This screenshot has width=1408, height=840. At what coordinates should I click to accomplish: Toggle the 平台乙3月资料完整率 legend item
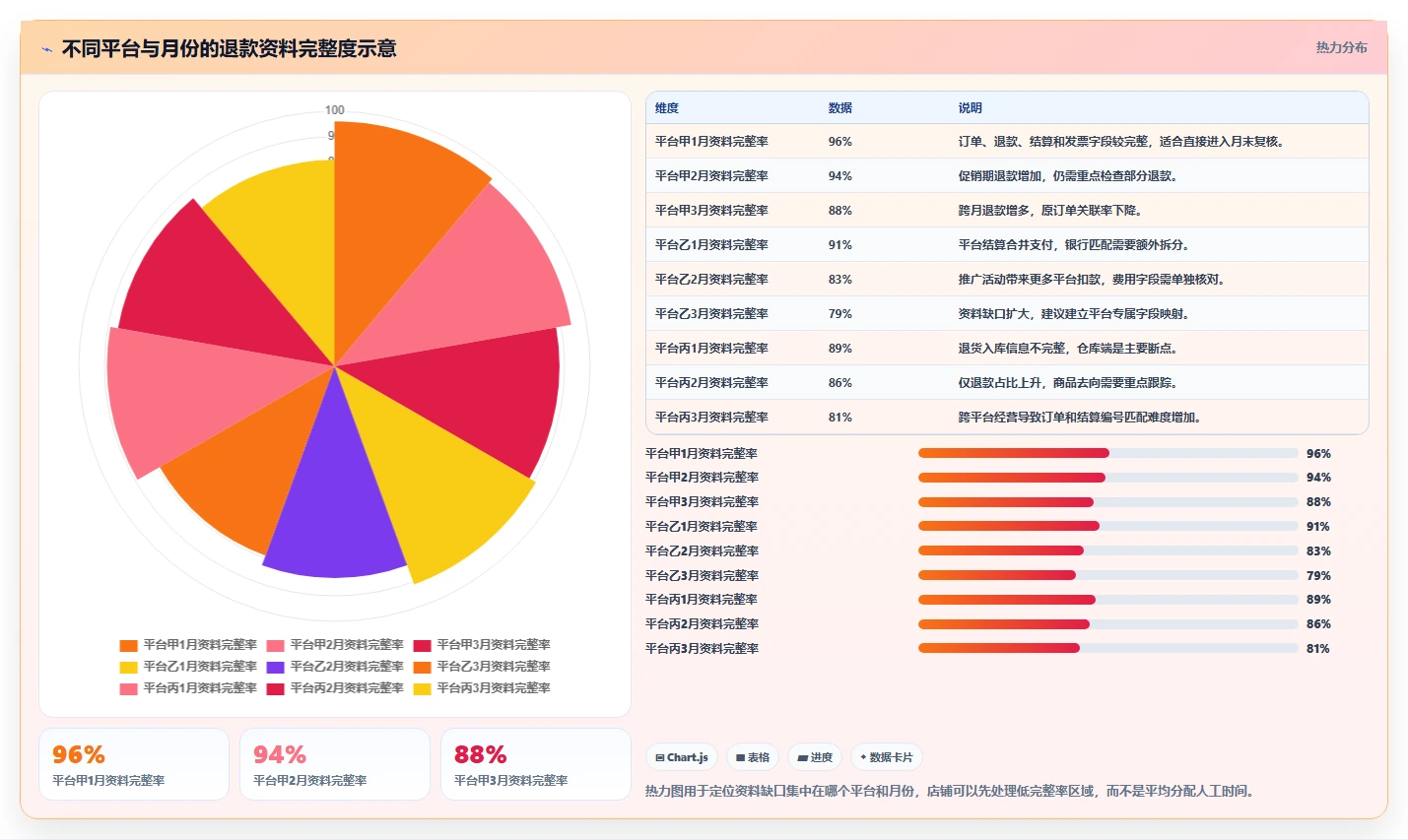[x=482, y=667]
